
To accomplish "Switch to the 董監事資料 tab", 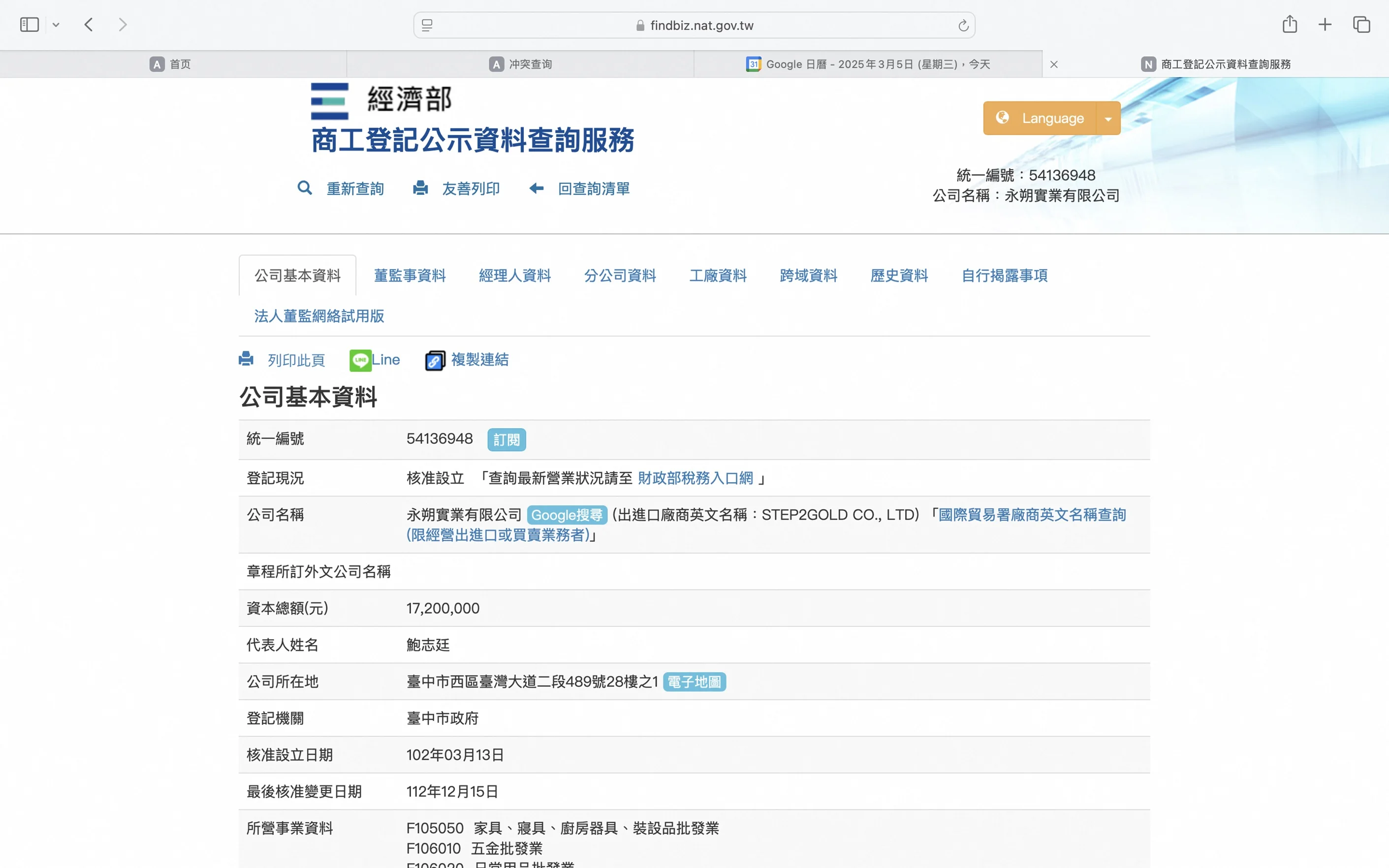I will coord(410,276).
